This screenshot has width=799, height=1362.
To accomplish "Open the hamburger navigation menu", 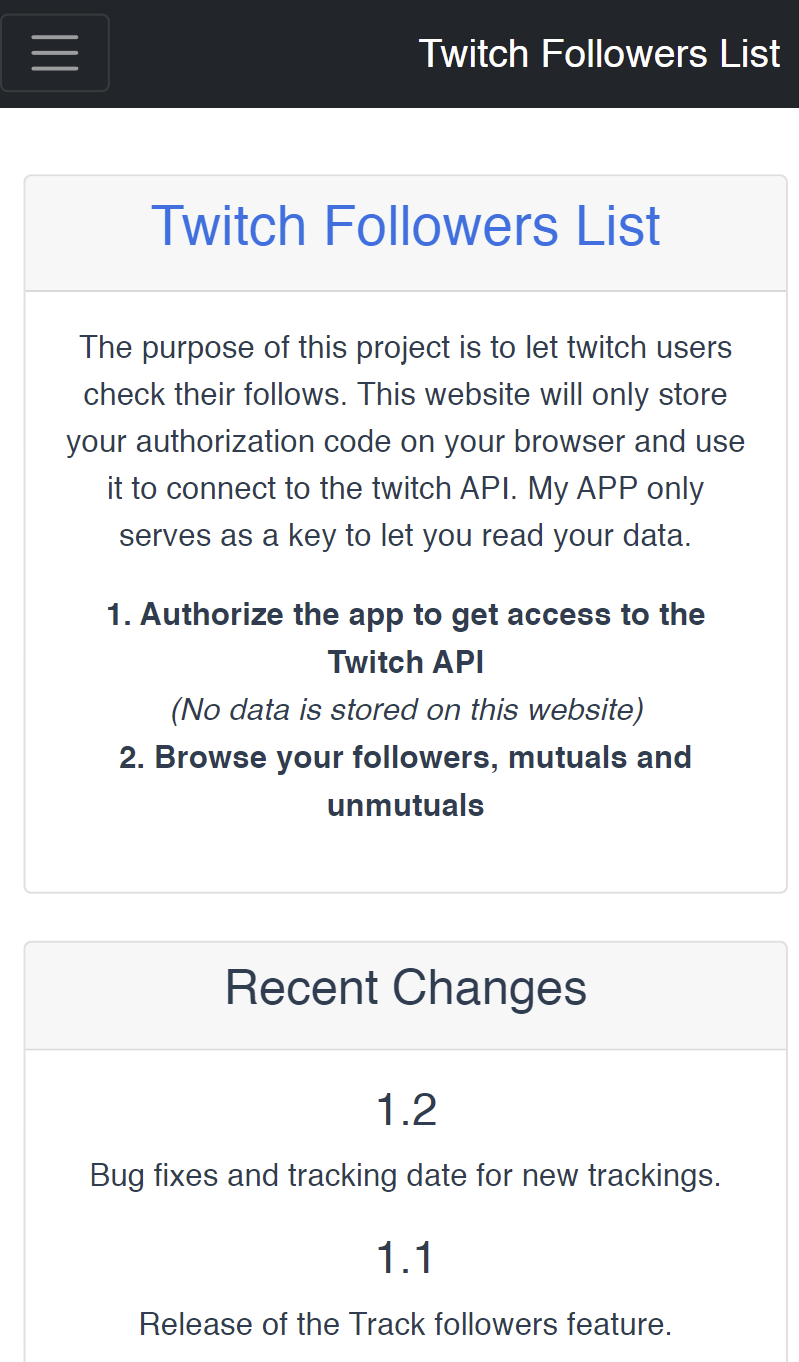I will point(54,53).
